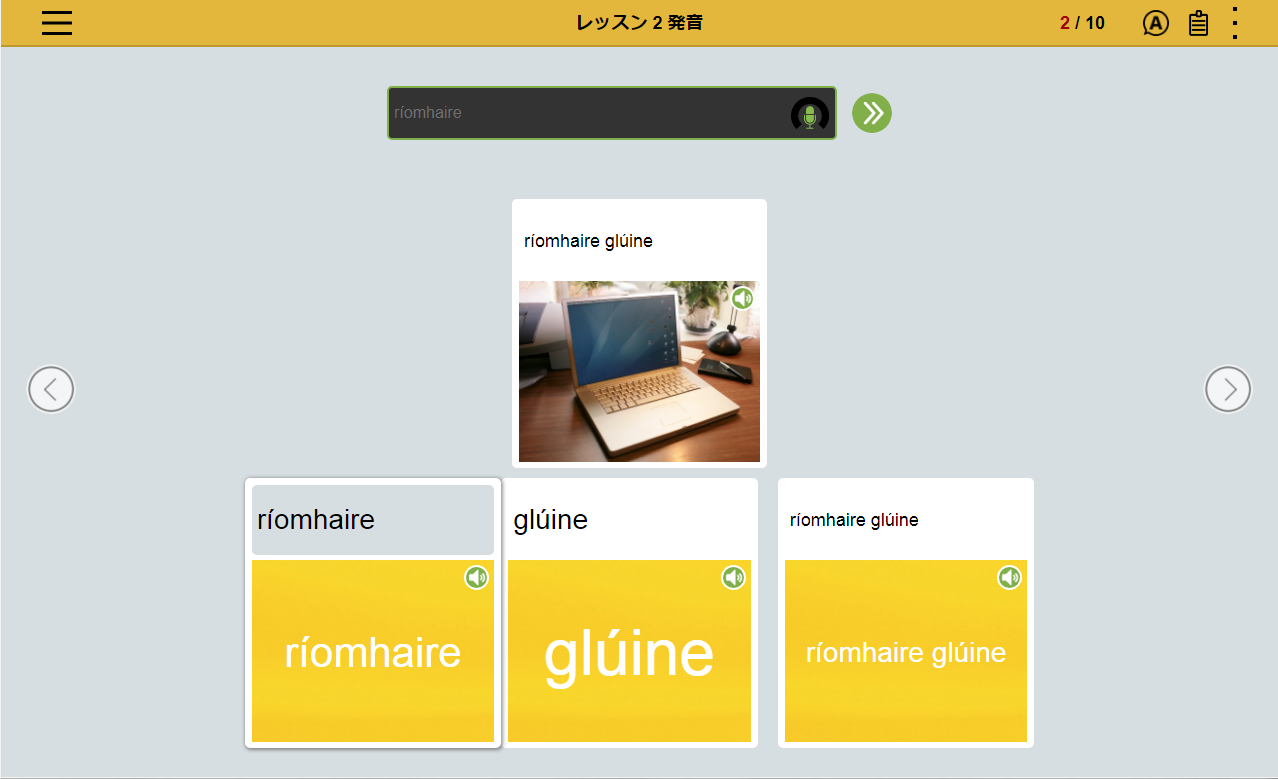The height and width of the screenshot is (779, 1278).
Task: Play audio for the ríomhaire card
Action: [476, 577]
